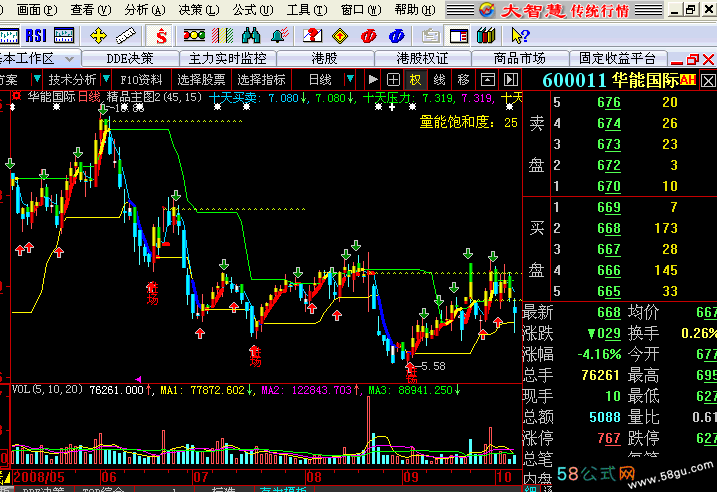Viewport: 717px width, 492px height.
Task: Open the 画面(P) menu
Action: tap(37, 10)
